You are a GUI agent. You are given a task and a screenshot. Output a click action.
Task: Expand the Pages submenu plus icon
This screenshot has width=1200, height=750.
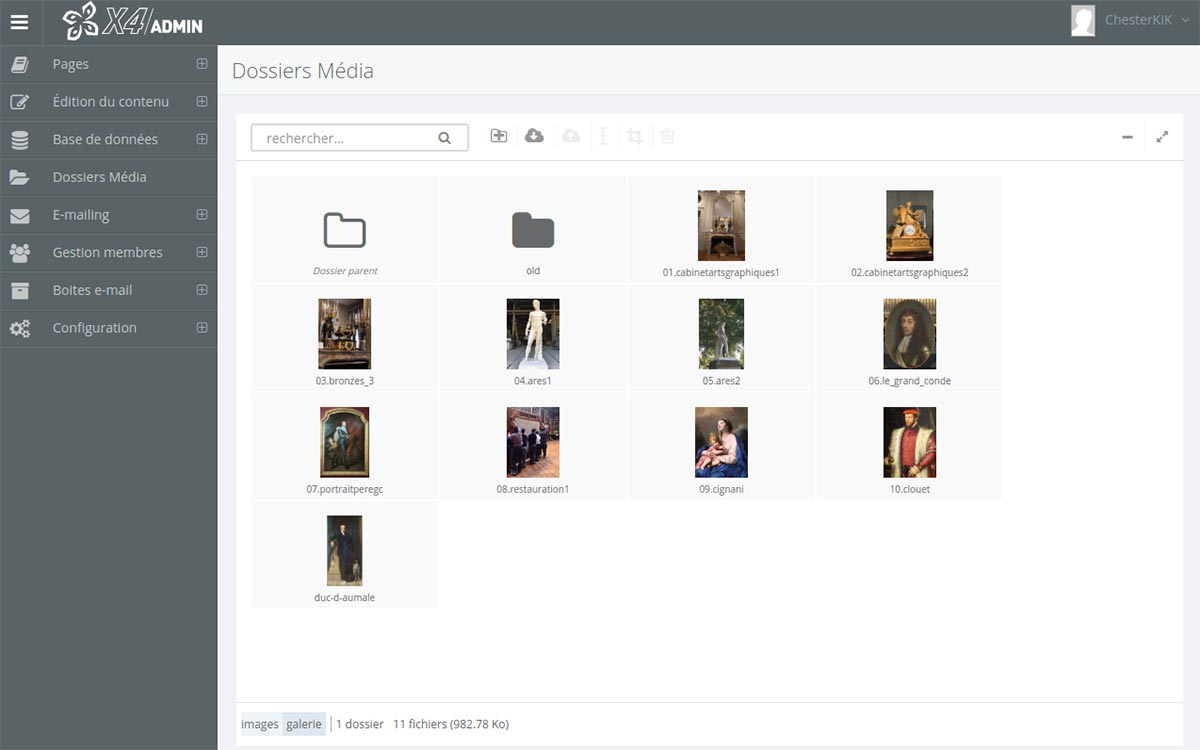coord(202,64)
